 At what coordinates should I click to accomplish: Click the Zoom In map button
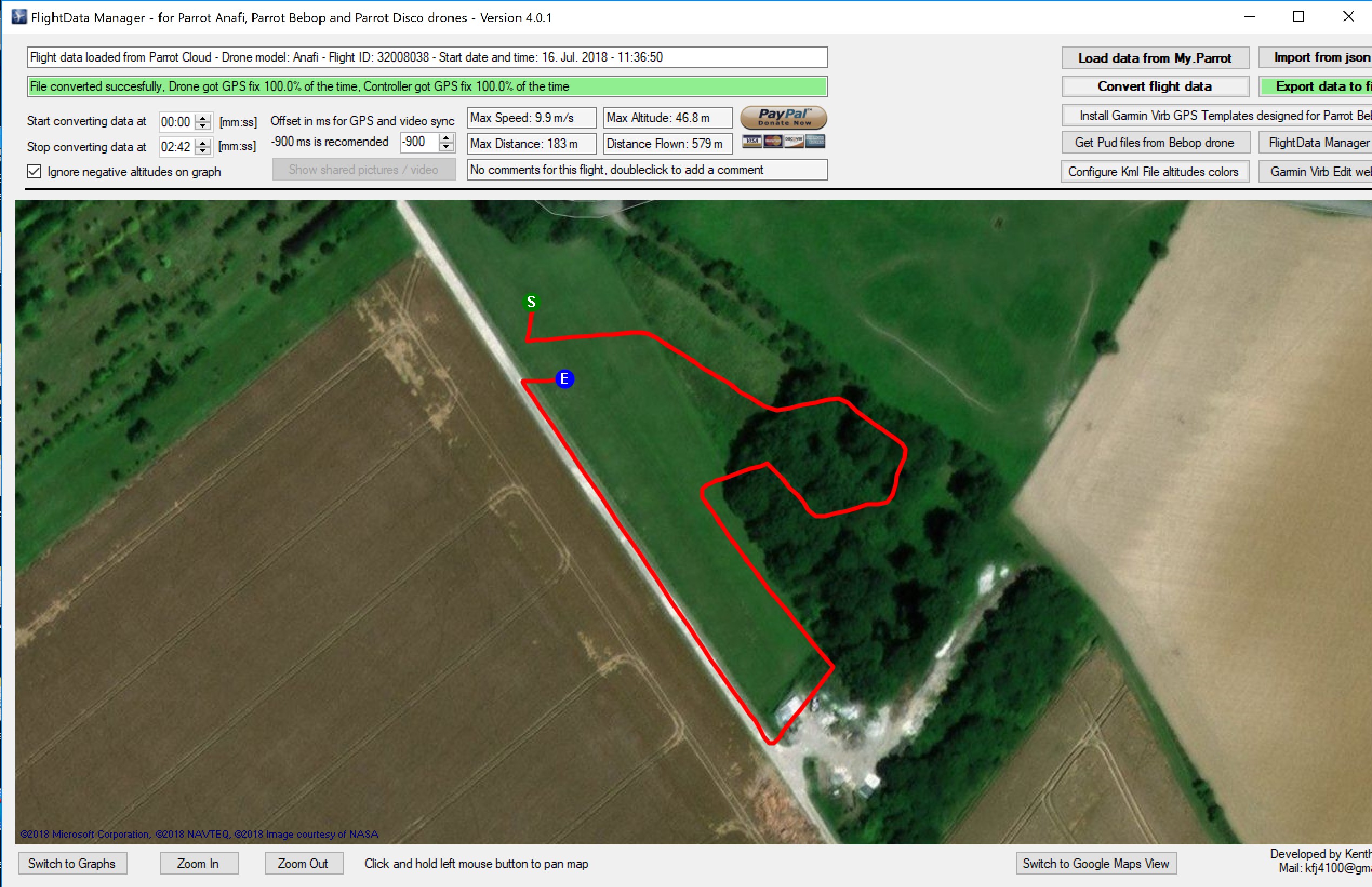click(199, 863)
